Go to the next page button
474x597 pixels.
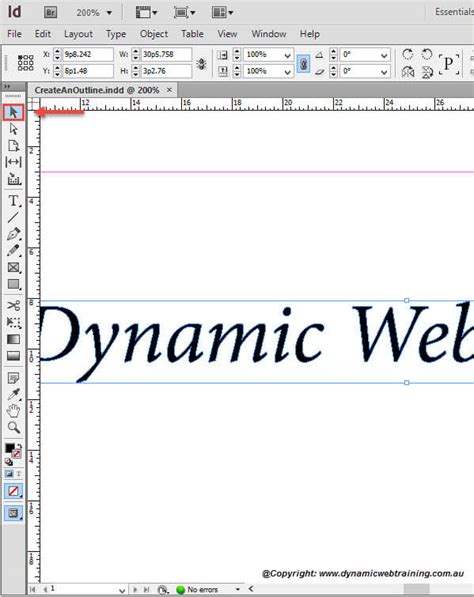click(x=135, y=589)
